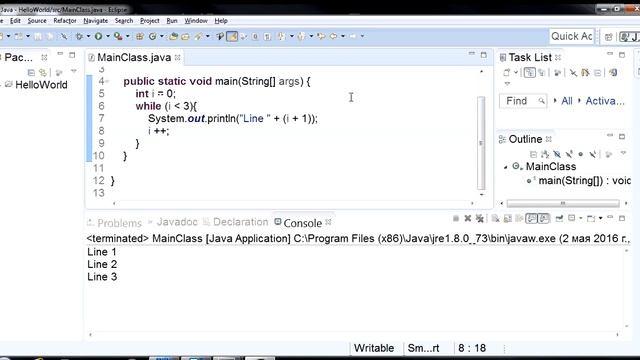Open the Source menu
The height and width of the screenshot is (360, 640).
[37, 21]
